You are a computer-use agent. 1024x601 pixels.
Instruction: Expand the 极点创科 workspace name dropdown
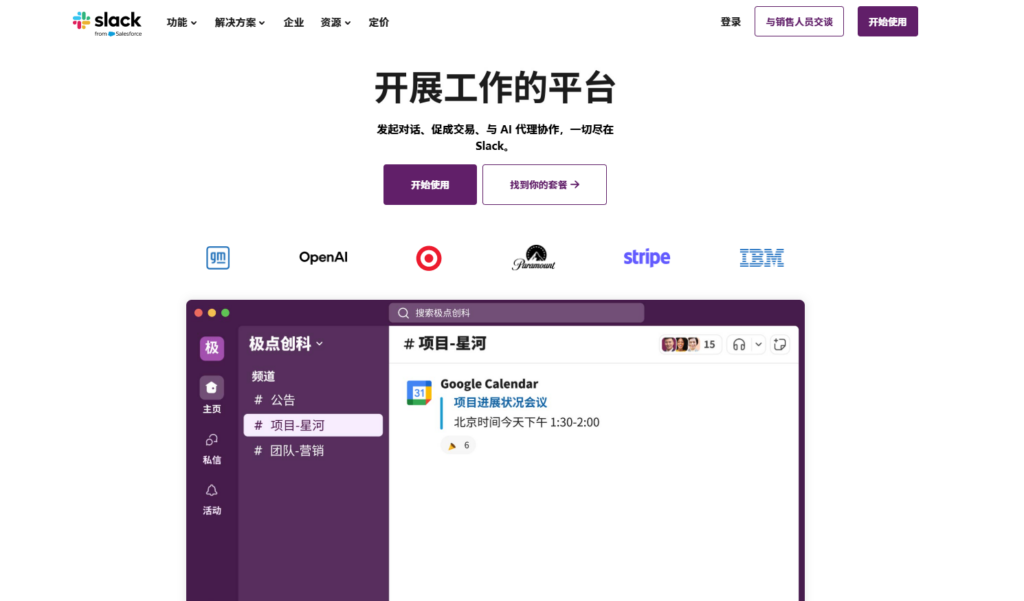(284, 343)
